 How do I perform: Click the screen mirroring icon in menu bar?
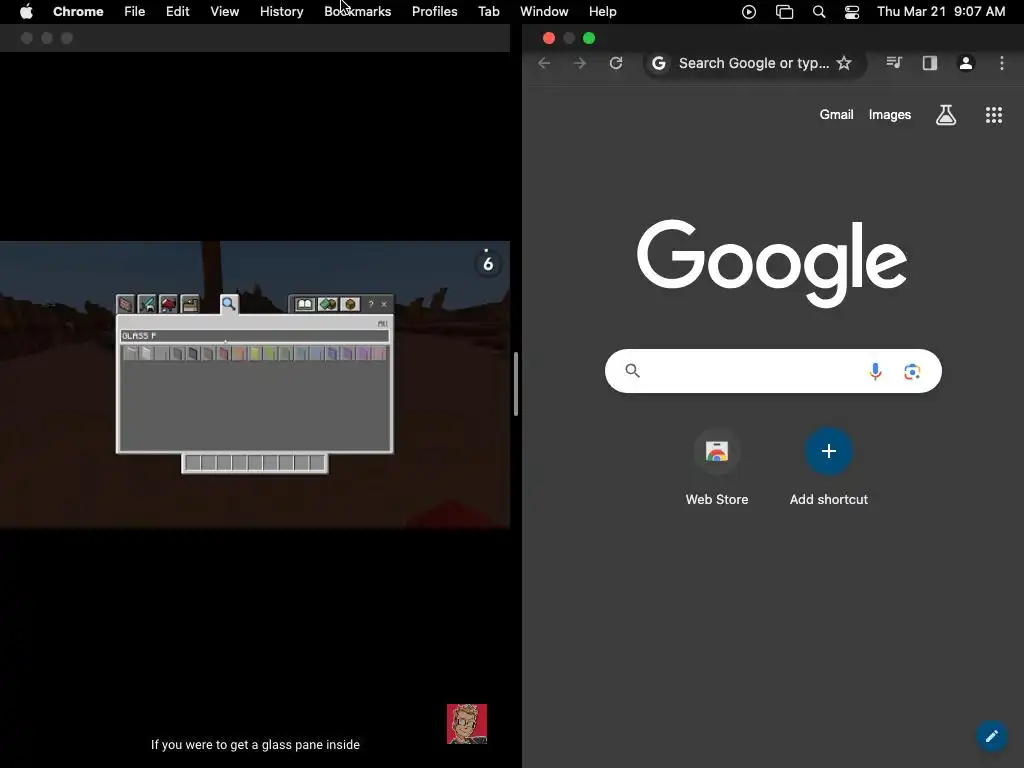coord(784,11)
